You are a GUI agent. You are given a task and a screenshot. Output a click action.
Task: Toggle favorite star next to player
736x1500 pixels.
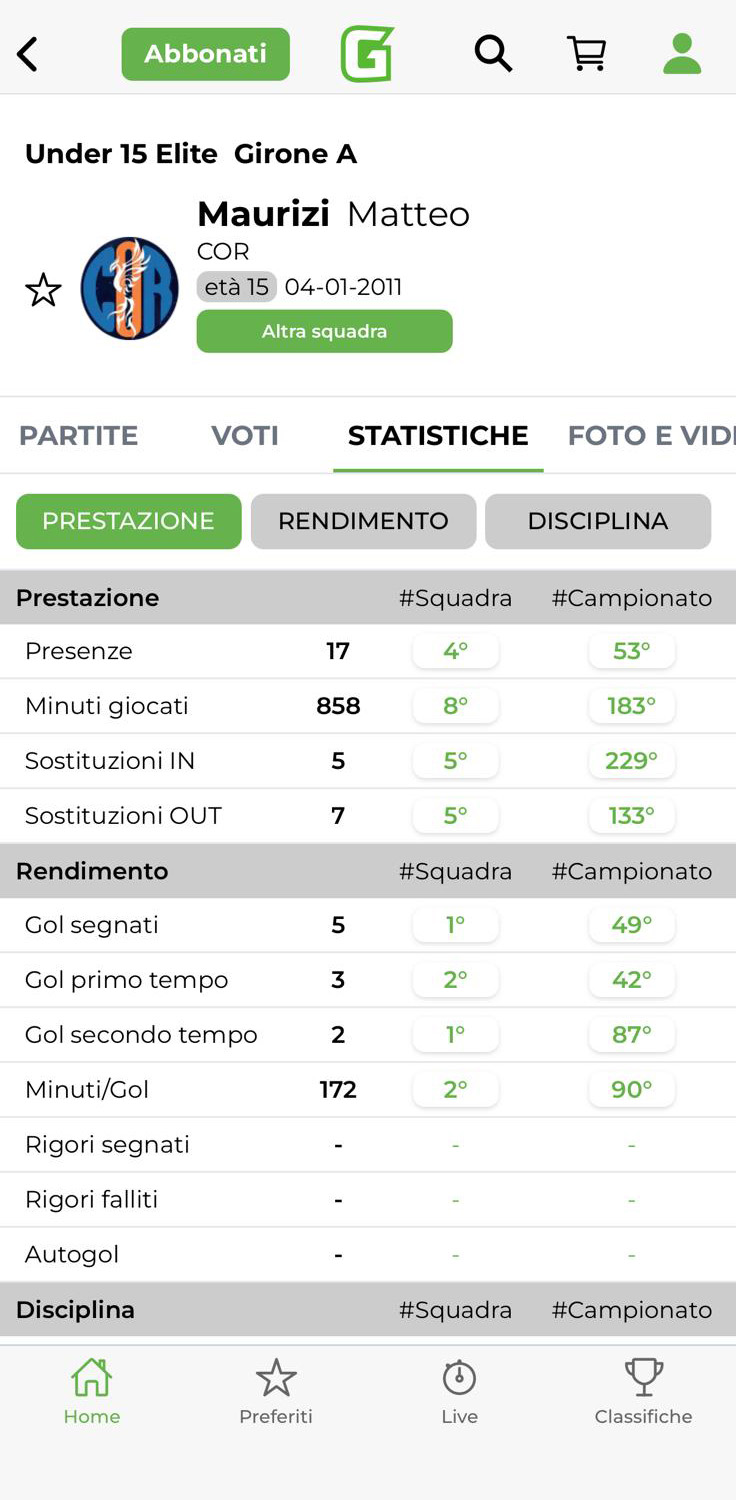click(x=43, y=290)
